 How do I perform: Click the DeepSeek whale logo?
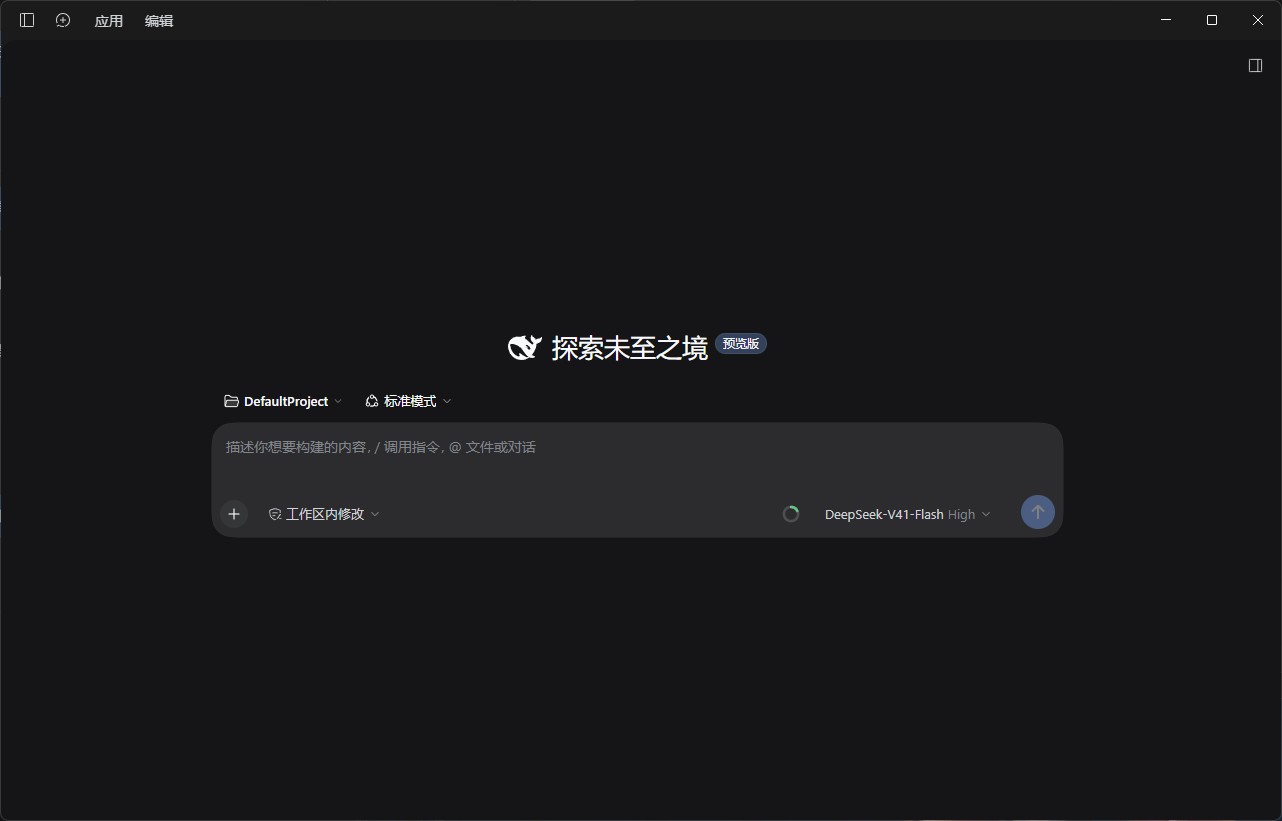(x=525, y=347)
